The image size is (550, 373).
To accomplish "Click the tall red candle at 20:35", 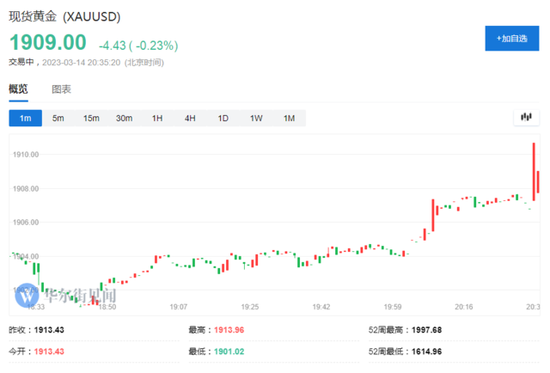I will point(534,172).
